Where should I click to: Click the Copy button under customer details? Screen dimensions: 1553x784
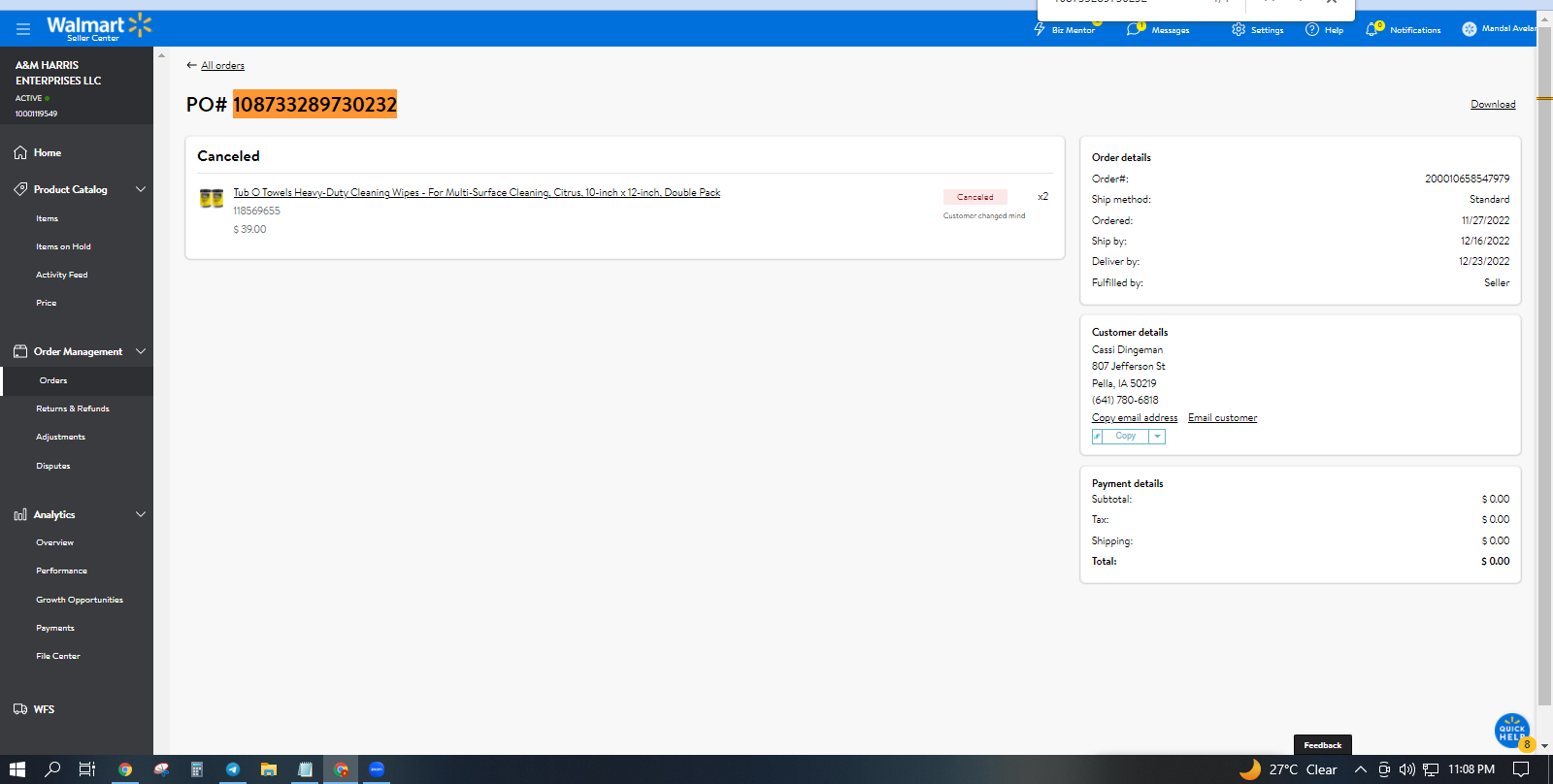(1126, 437)
